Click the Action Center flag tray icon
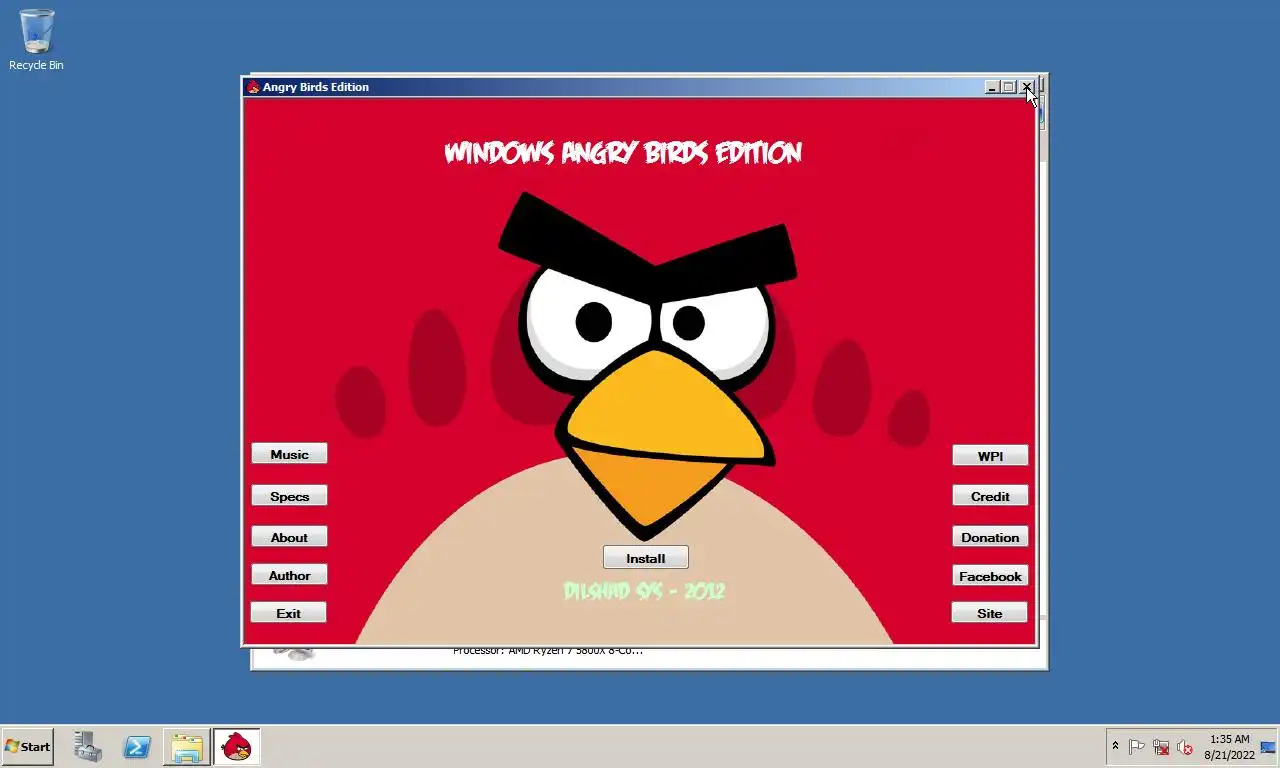The image size is (1280, 768). [1137, 747]
